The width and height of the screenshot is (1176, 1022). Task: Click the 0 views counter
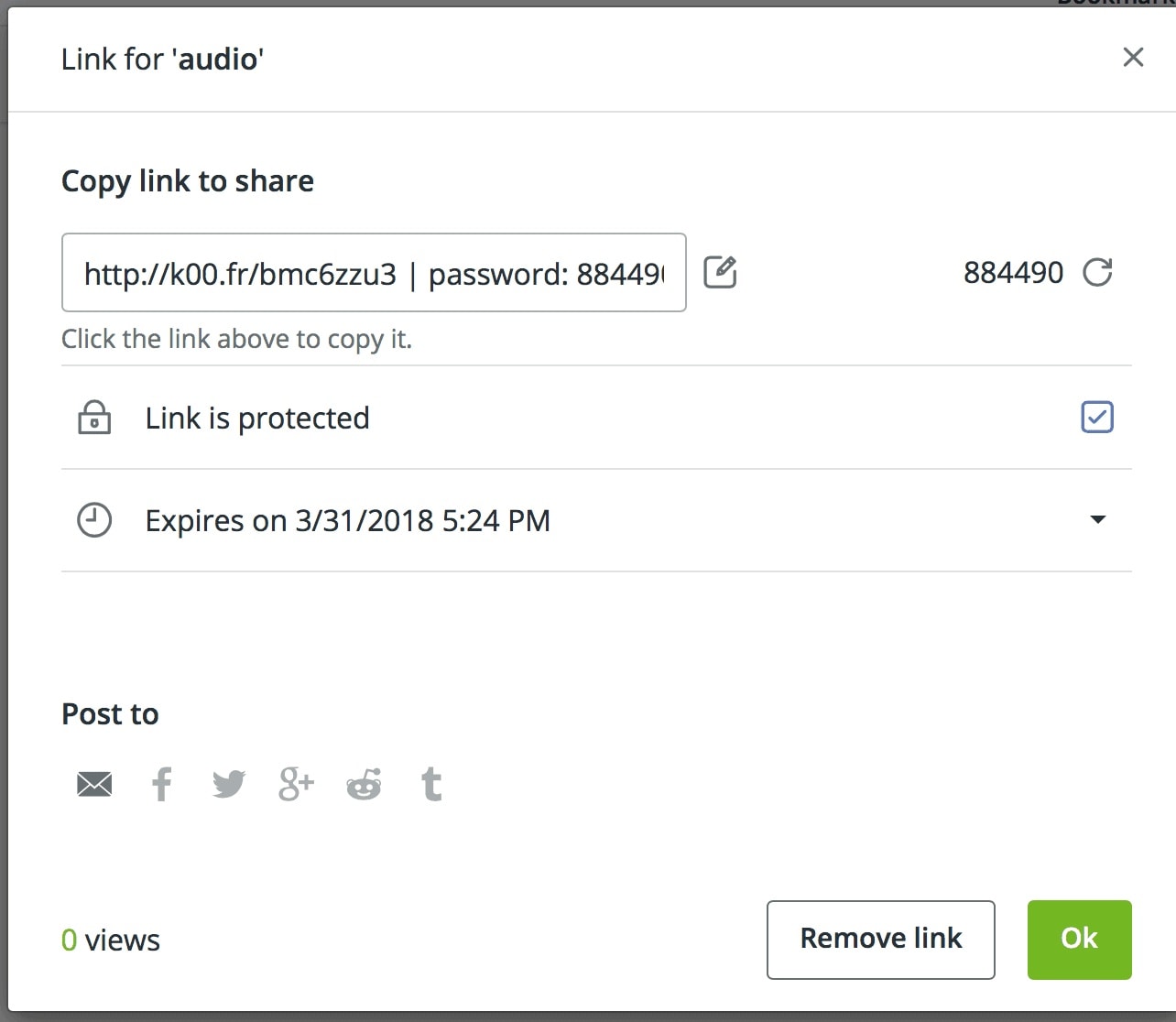[111, 940]
